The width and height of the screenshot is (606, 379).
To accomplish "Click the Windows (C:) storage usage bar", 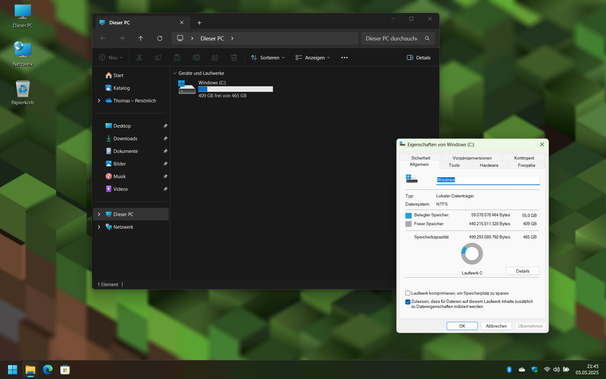I will (235, 89).
